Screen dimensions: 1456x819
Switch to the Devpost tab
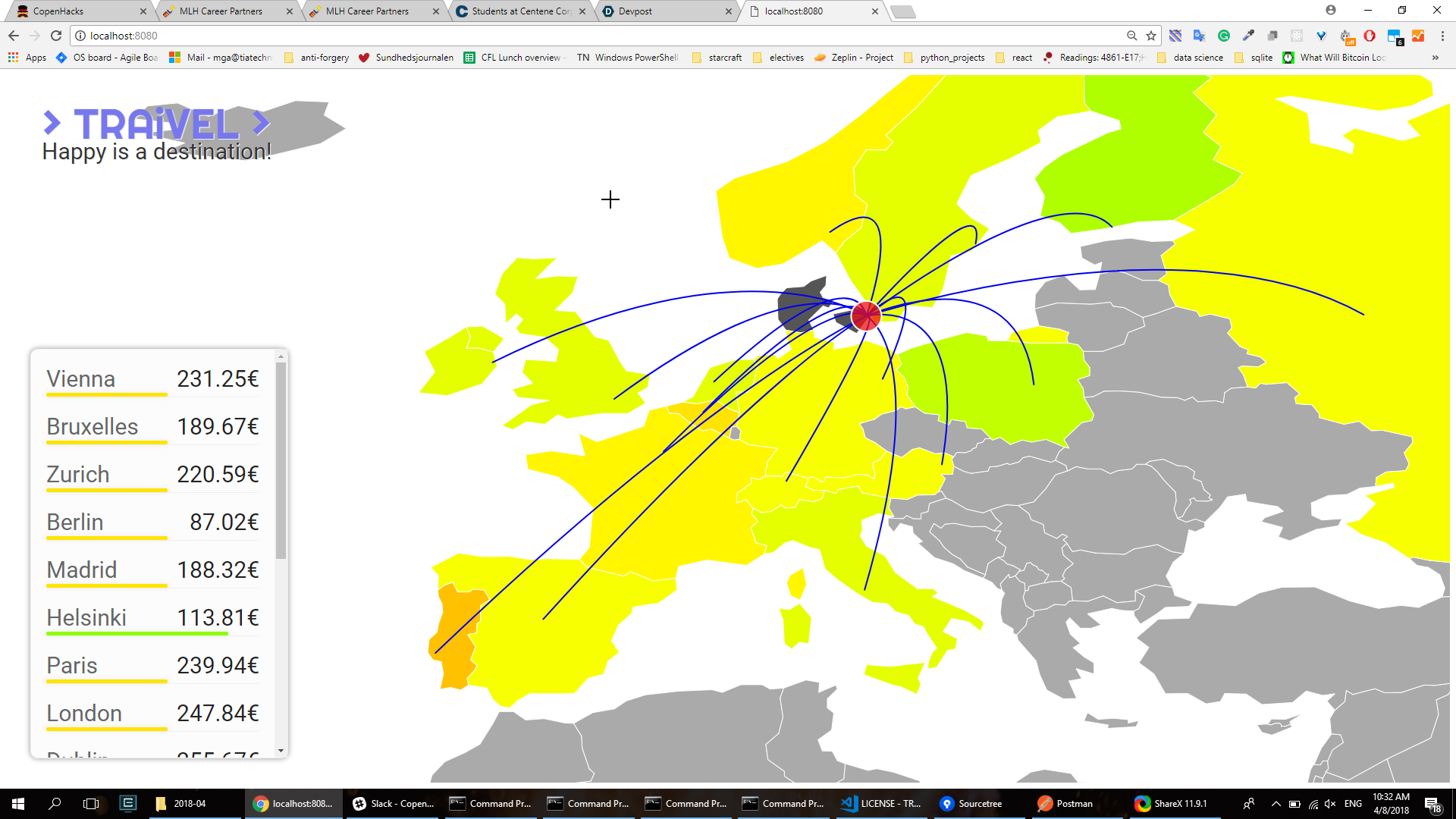(x=635, y=11)
